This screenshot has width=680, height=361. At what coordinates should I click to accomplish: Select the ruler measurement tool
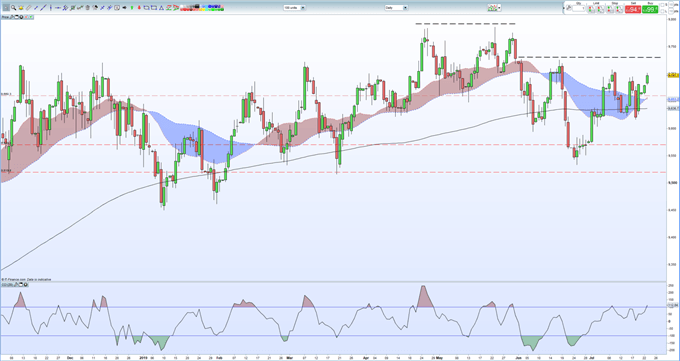[x=29, y=7]
